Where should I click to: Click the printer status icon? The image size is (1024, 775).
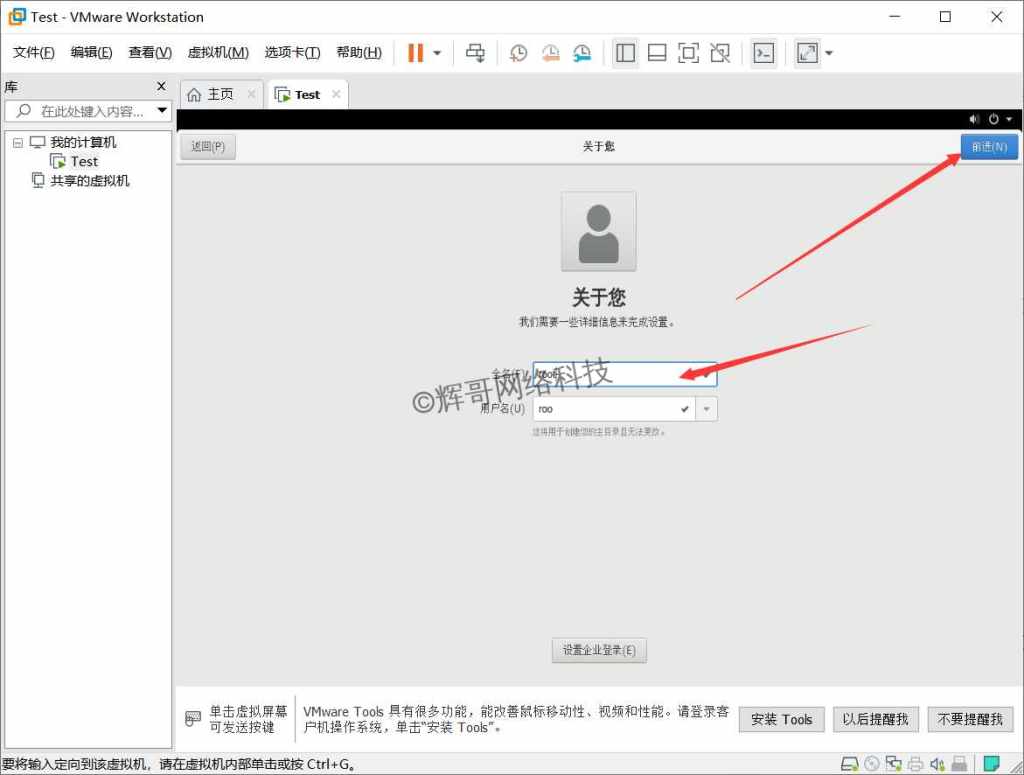[x=916, y=763]
